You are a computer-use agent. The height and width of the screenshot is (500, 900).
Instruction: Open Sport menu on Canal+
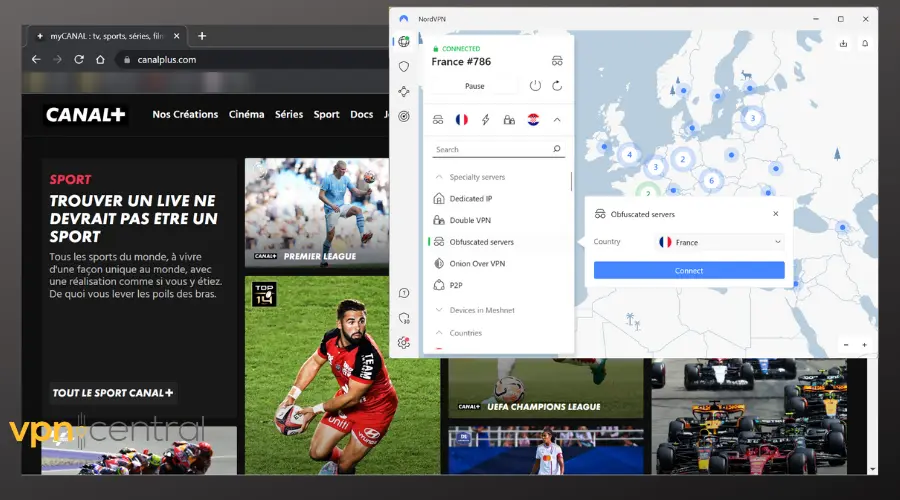[327, 114]
